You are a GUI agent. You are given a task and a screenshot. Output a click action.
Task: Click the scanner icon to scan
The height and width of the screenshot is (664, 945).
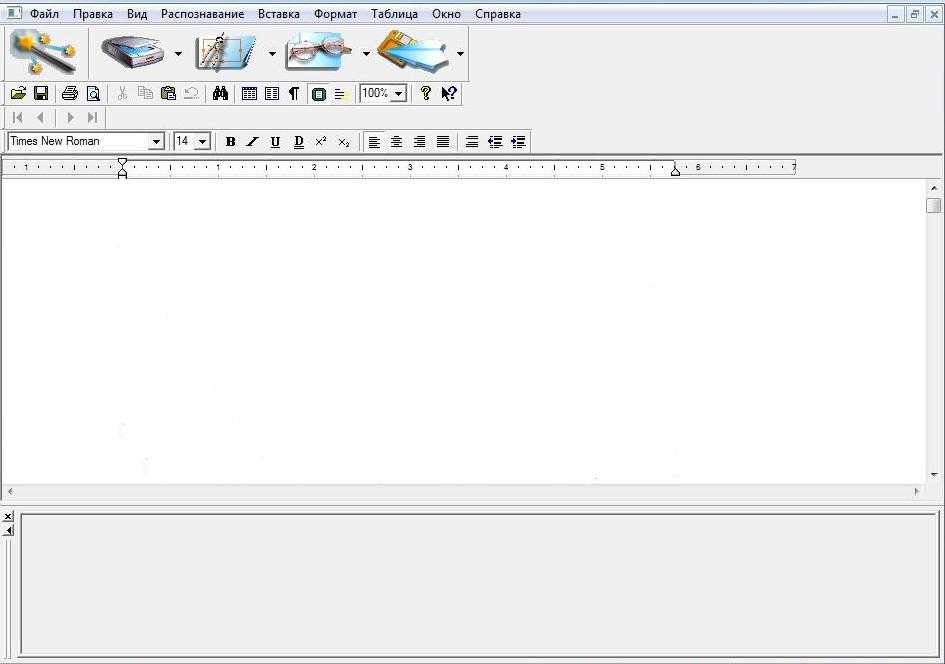(x=131, y=52)
